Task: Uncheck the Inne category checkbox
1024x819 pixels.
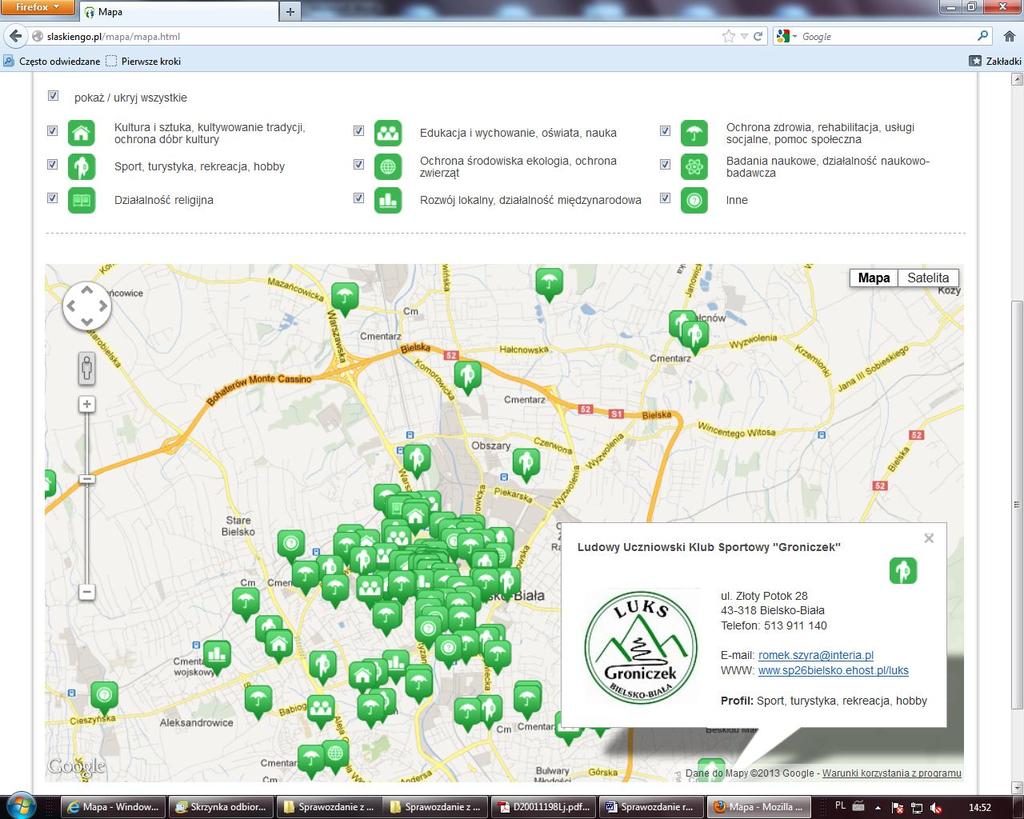Action: [665, 198]
